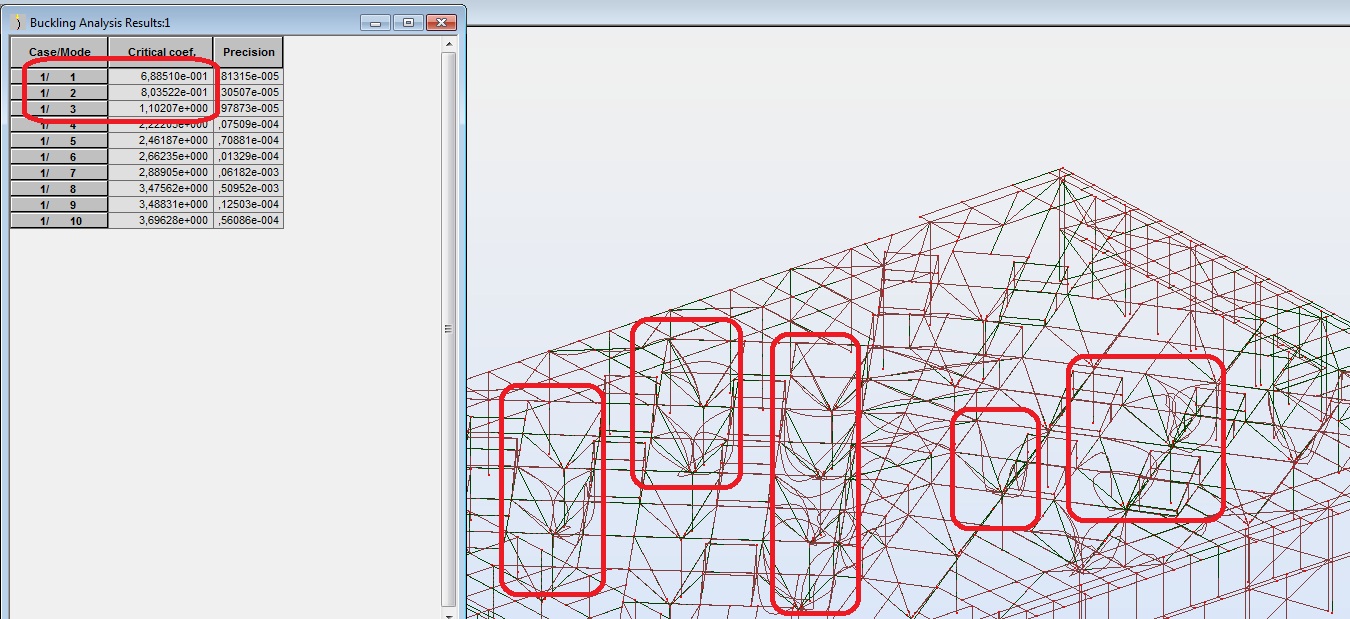Select row header for mode 1/ 5
1350x619 pixels.
click(x=59, y=140)
